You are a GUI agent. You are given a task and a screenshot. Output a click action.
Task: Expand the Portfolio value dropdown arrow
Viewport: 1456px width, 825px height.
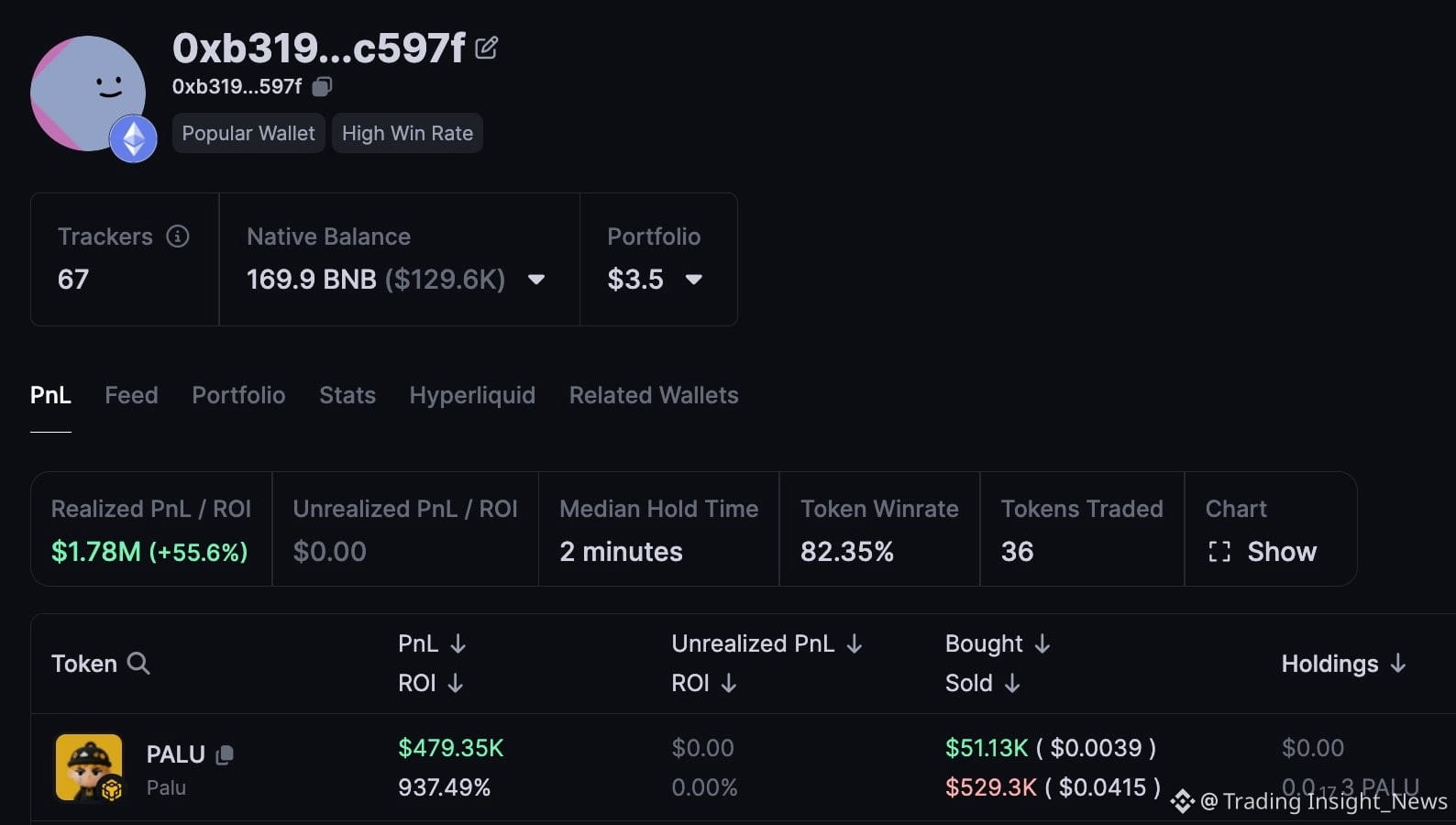tap(694, 280)
